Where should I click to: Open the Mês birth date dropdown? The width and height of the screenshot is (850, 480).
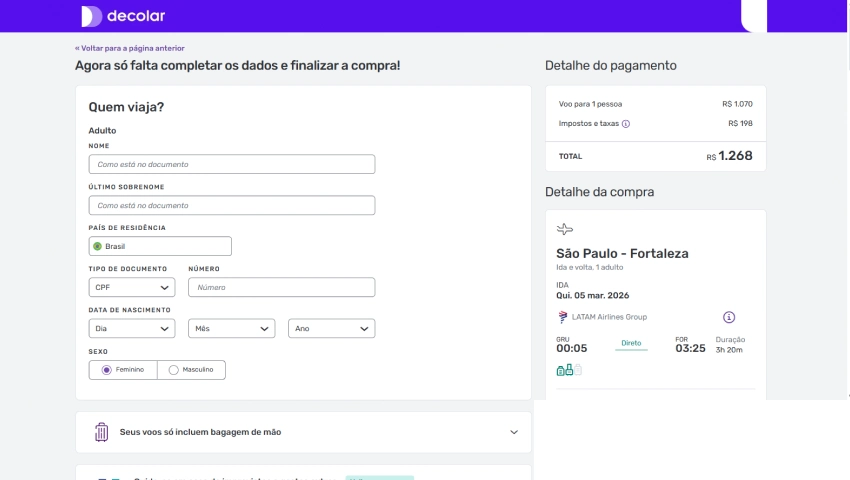pos(231,329)
